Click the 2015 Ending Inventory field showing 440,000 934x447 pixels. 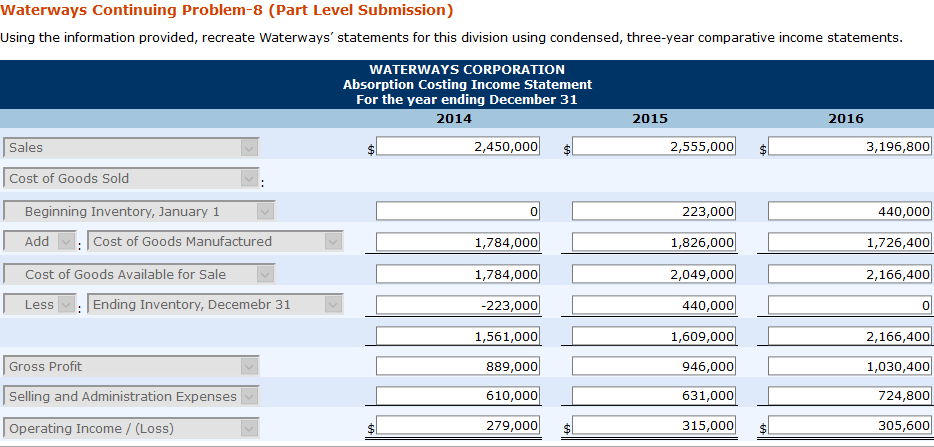[653, 305]
